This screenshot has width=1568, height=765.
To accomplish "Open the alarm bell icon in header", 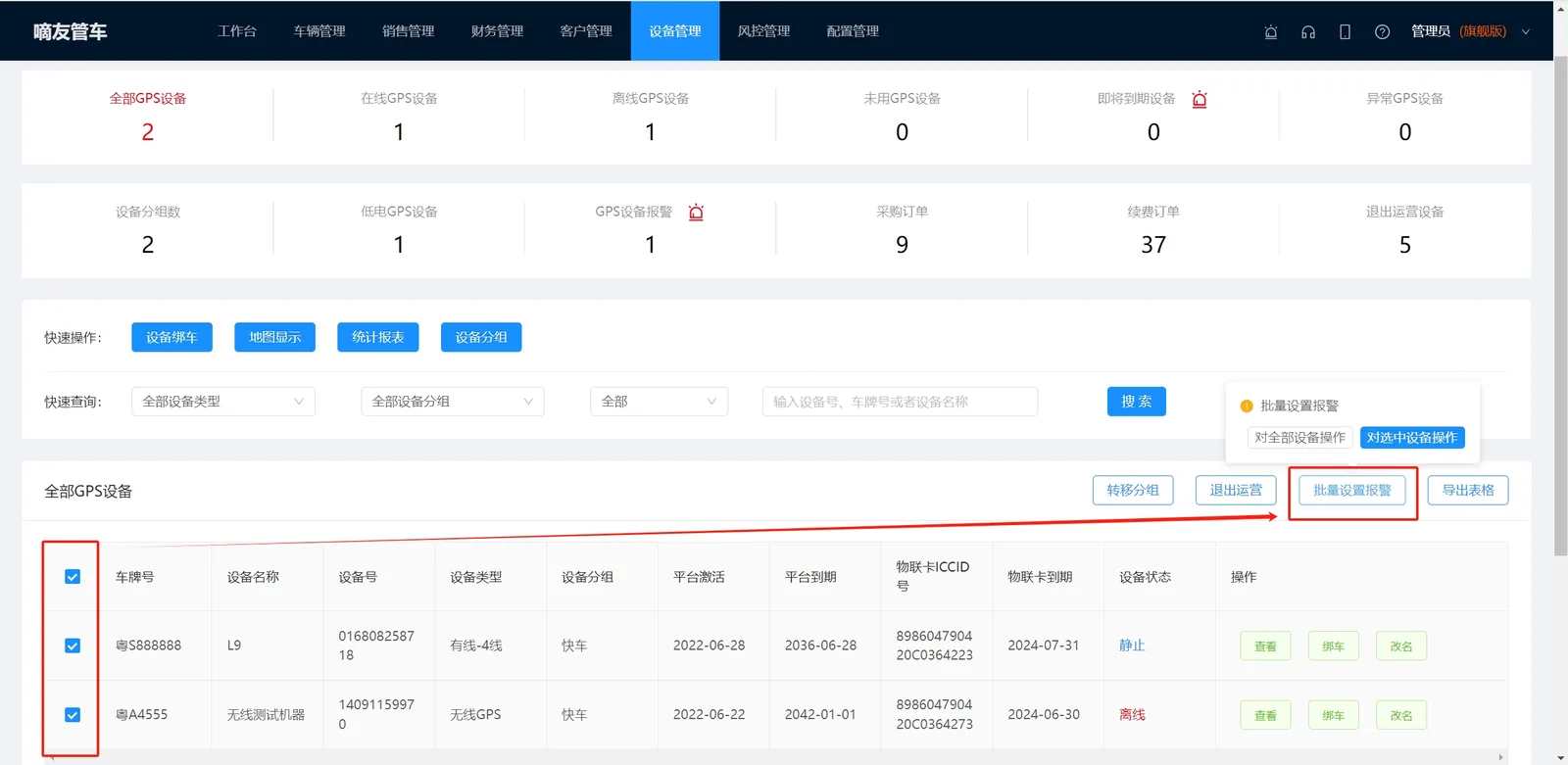I will coord(1271,31).
